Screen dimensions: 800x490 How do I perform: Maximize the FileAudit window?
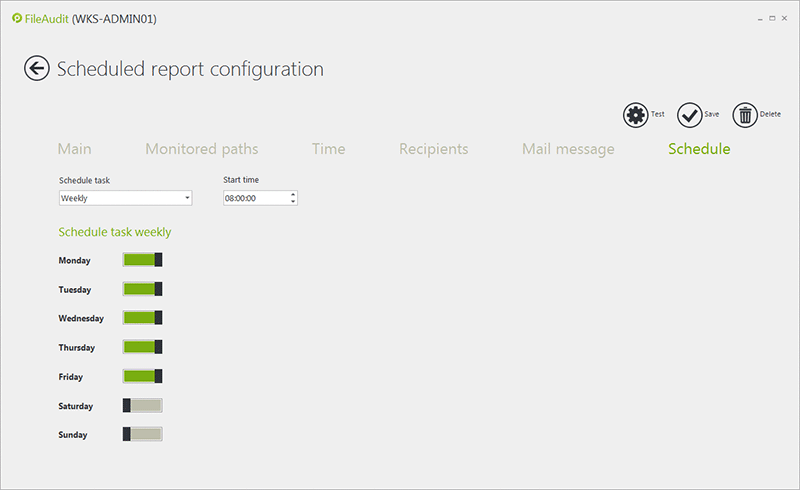click(771, 18)
